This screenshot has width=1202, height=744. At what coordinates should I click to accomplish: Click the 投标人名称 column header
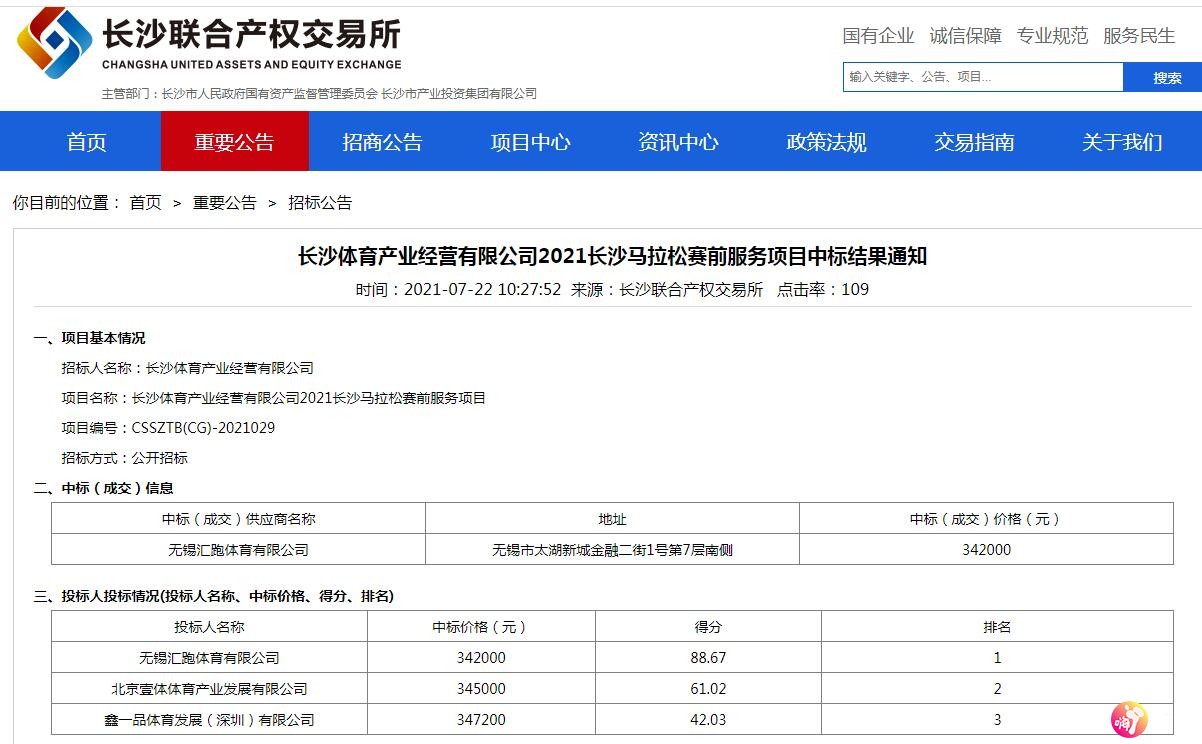pyautogui.click(x=209, y=627)
